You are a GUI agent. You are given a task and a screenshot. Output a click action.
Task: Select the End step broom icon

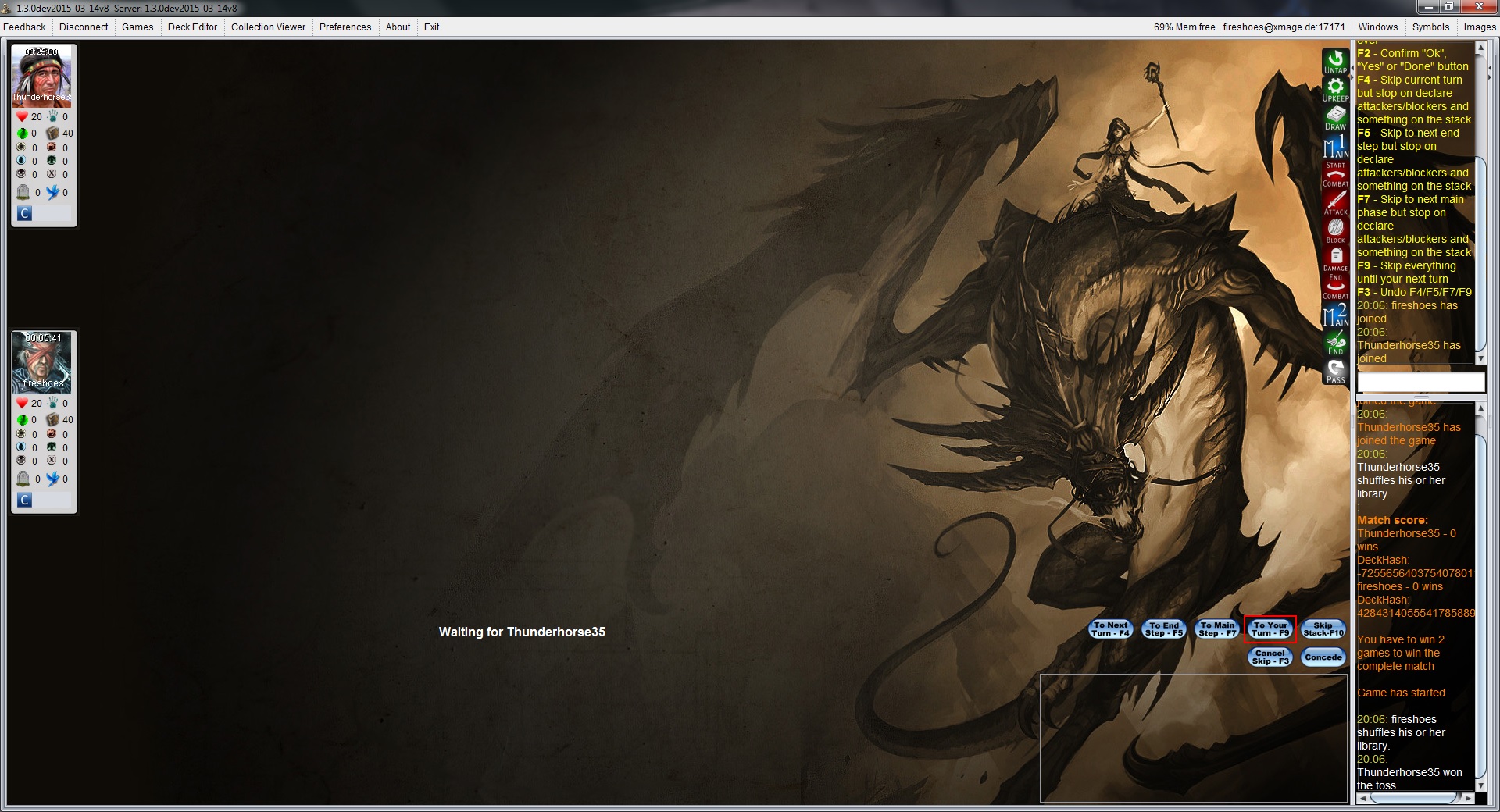(x=1335, y=343)
